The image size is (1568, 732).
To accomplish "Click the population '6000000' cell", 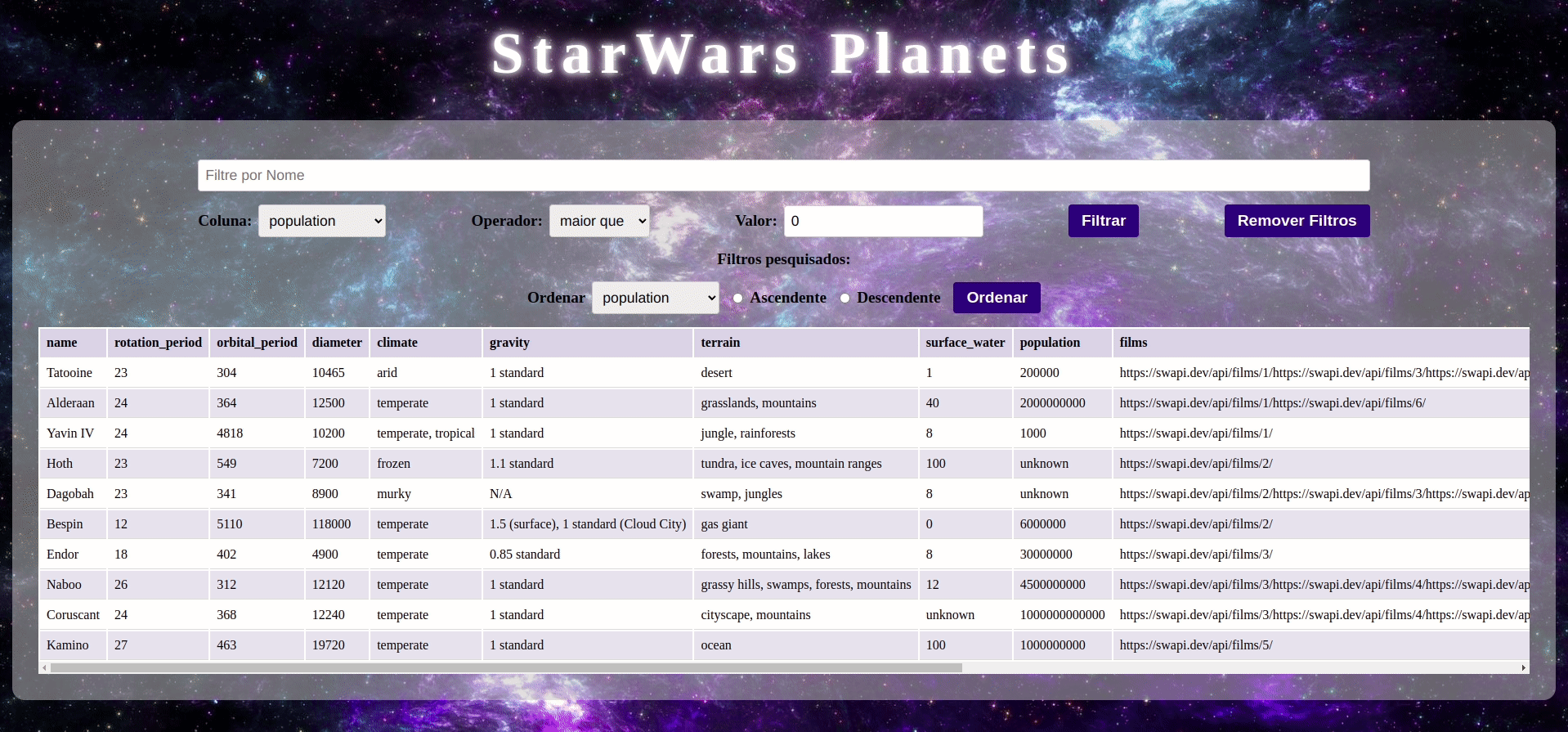I will [1063, 524].
